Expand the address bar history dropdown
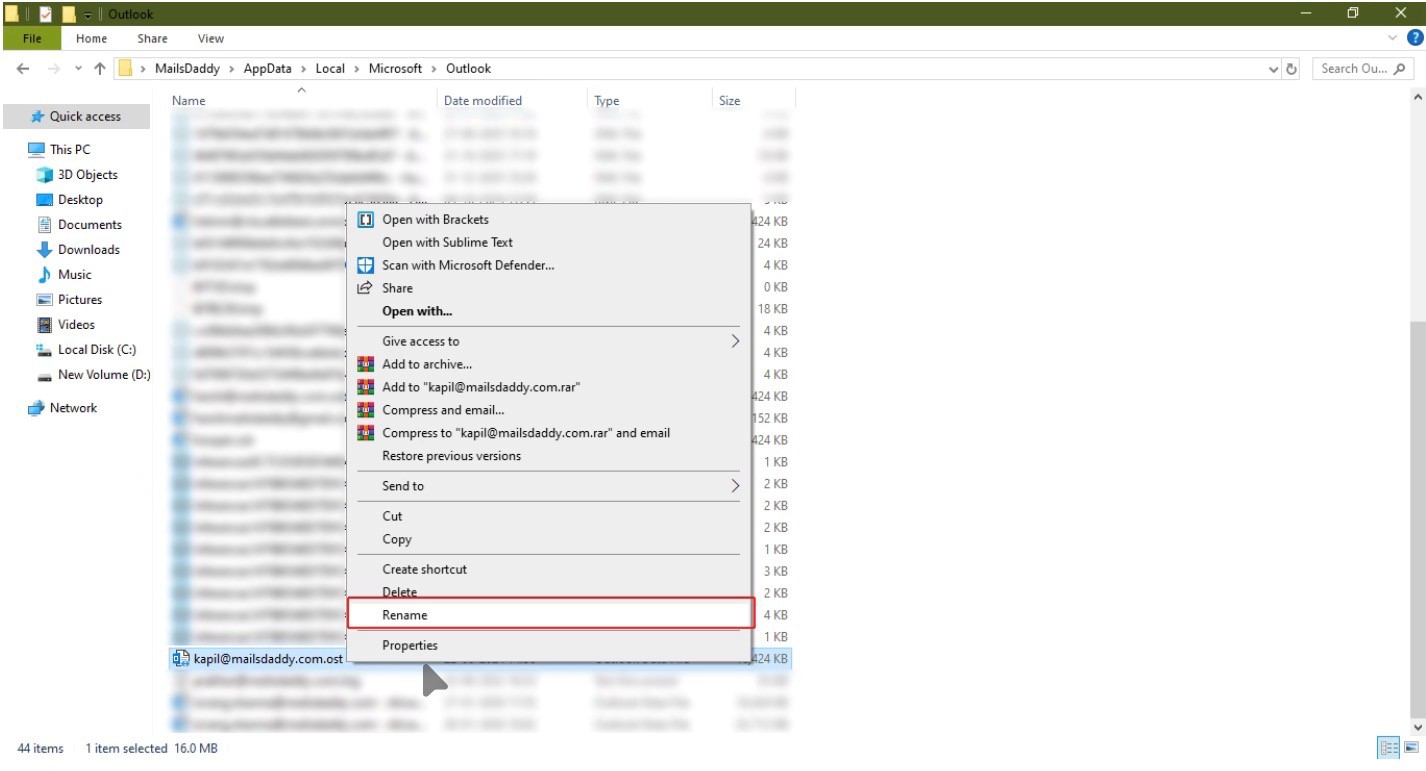The image size is (1426, 771). coord(1273,69)
